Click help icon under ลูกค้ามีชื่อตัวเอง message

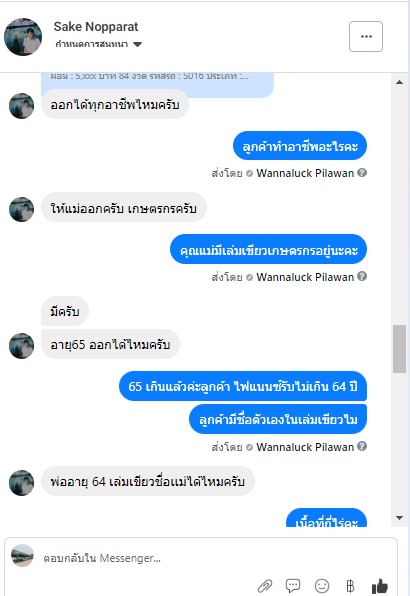click(x=362, y=446)
